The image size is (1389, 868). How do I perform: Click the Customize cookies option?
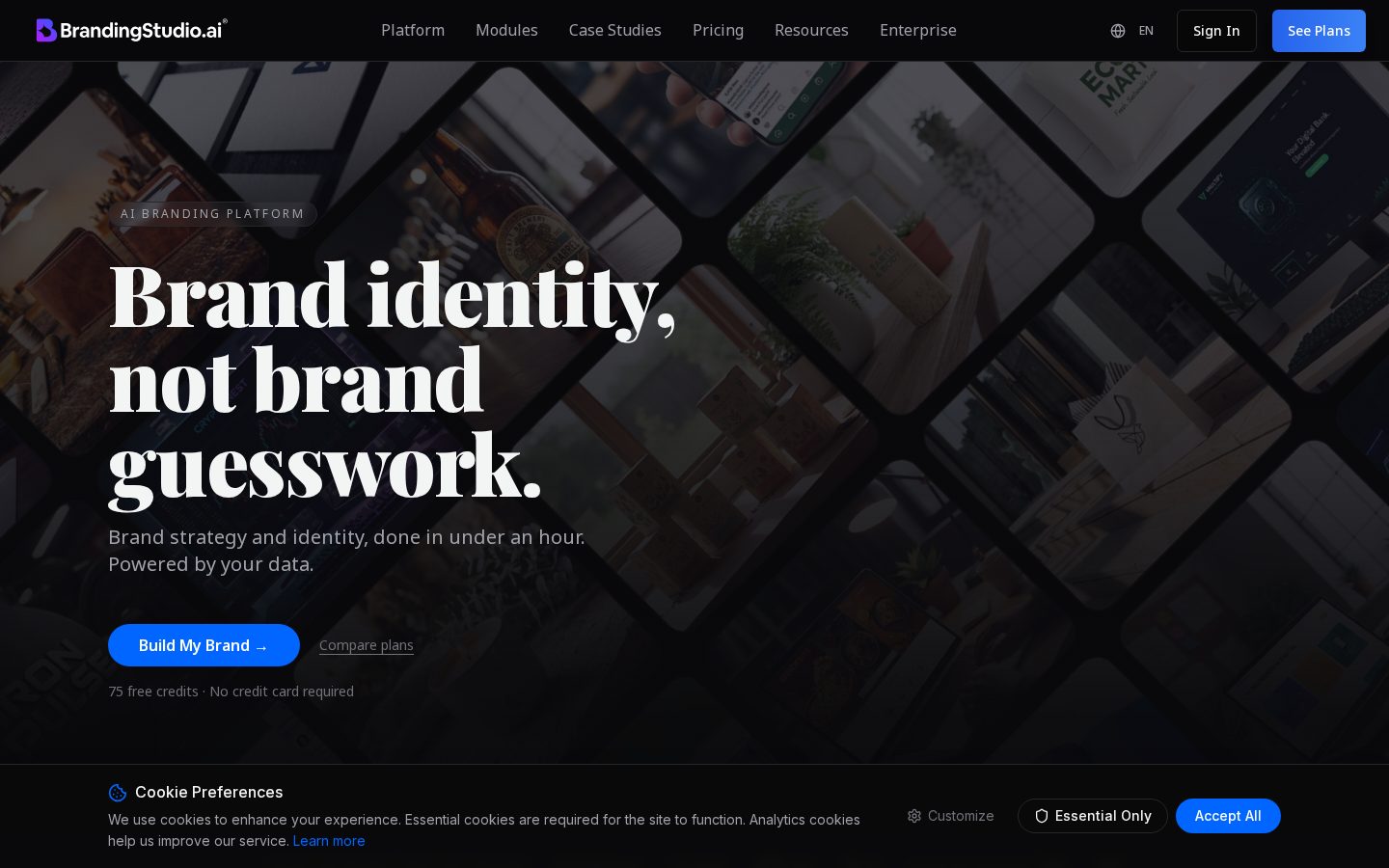tap(950, 816)
